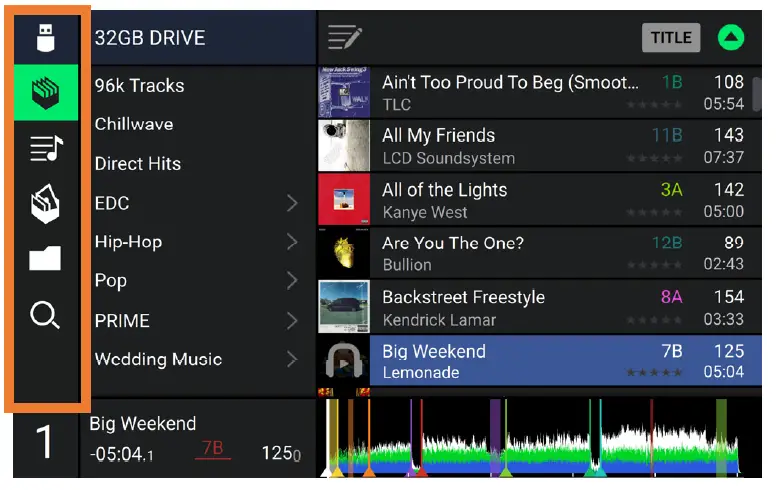778x490 pixels.
Task: Click duration 03:33 of Backstreet Freestyle
Action: tap(724, 319)
